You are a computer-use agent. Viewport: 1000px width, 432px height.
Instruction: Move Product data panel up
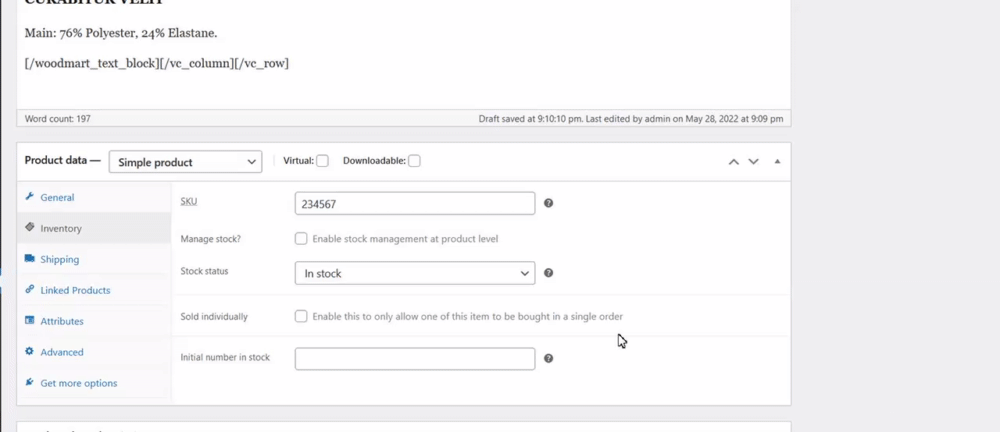(x=733, y=161)
